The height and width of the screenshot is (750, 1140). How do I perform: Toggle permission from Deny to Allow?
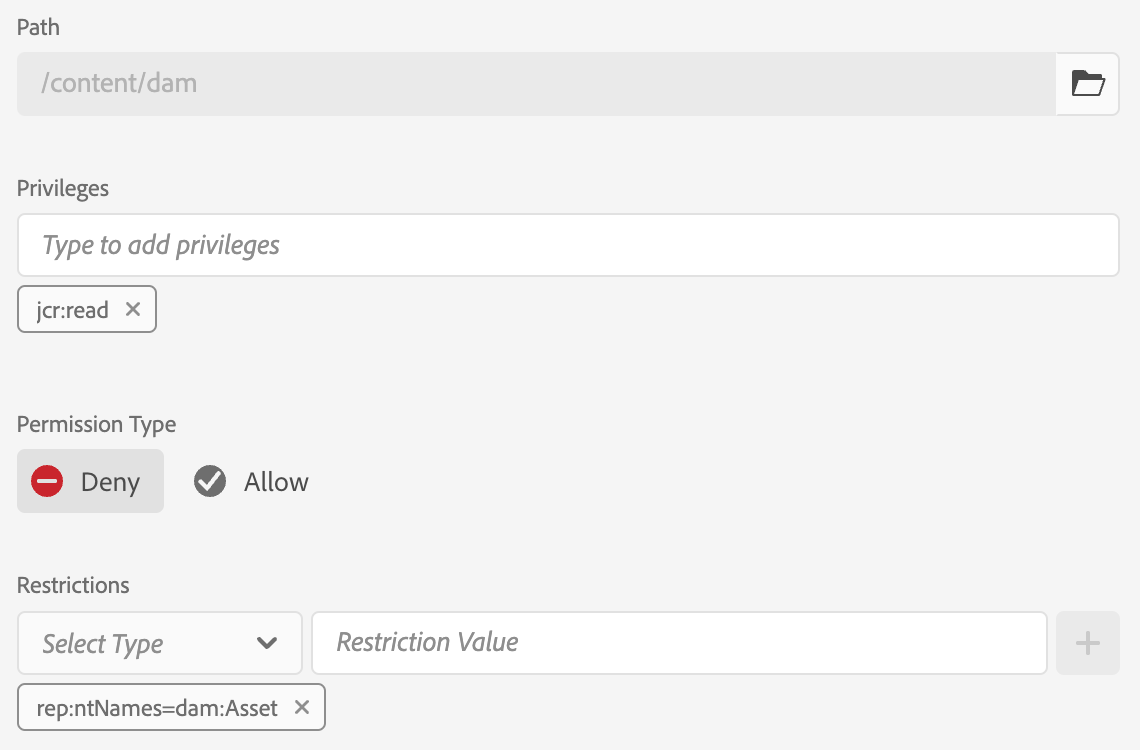(250, 481)
